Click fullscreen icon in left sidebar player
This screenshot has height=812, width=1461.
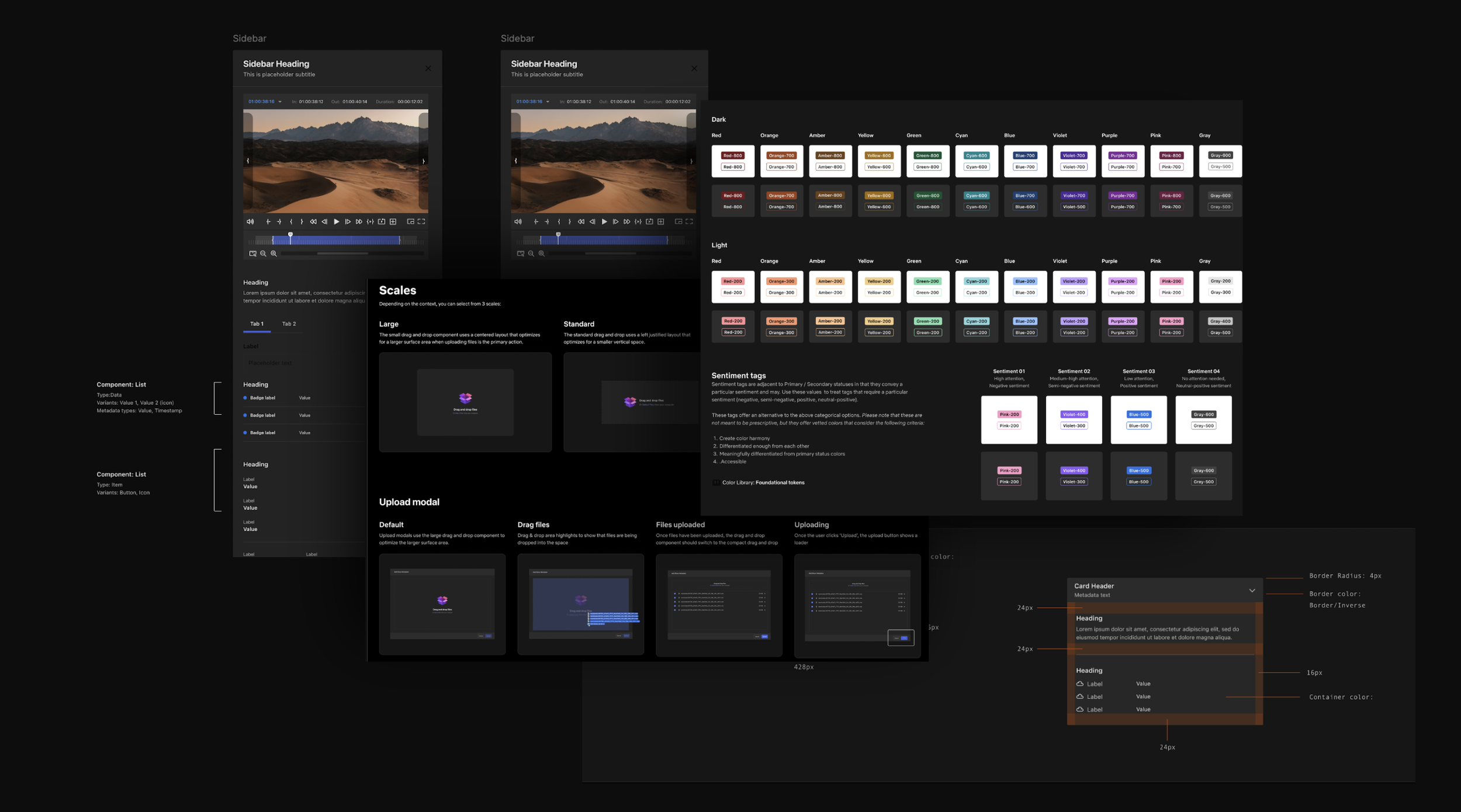421,222
